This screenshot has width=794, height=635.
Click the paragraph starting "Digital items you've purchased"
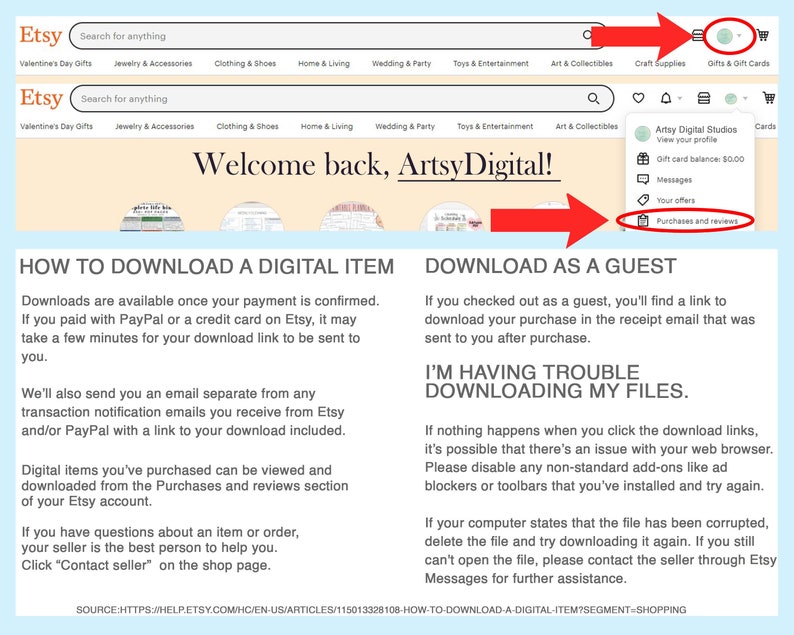[x=185, y=486]
